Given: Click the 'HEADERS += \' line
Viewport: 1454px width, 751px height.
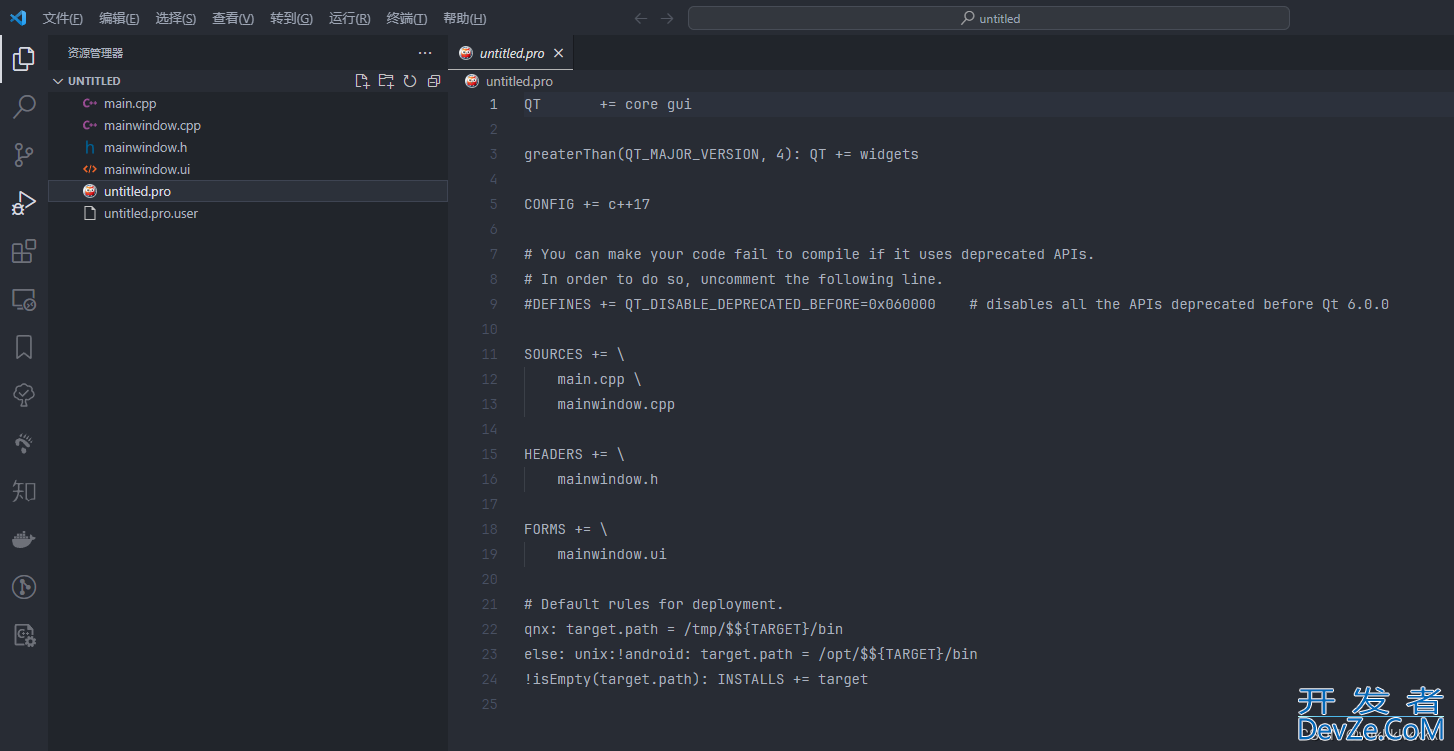Looking at the screenshot, I should pos(574,454).
